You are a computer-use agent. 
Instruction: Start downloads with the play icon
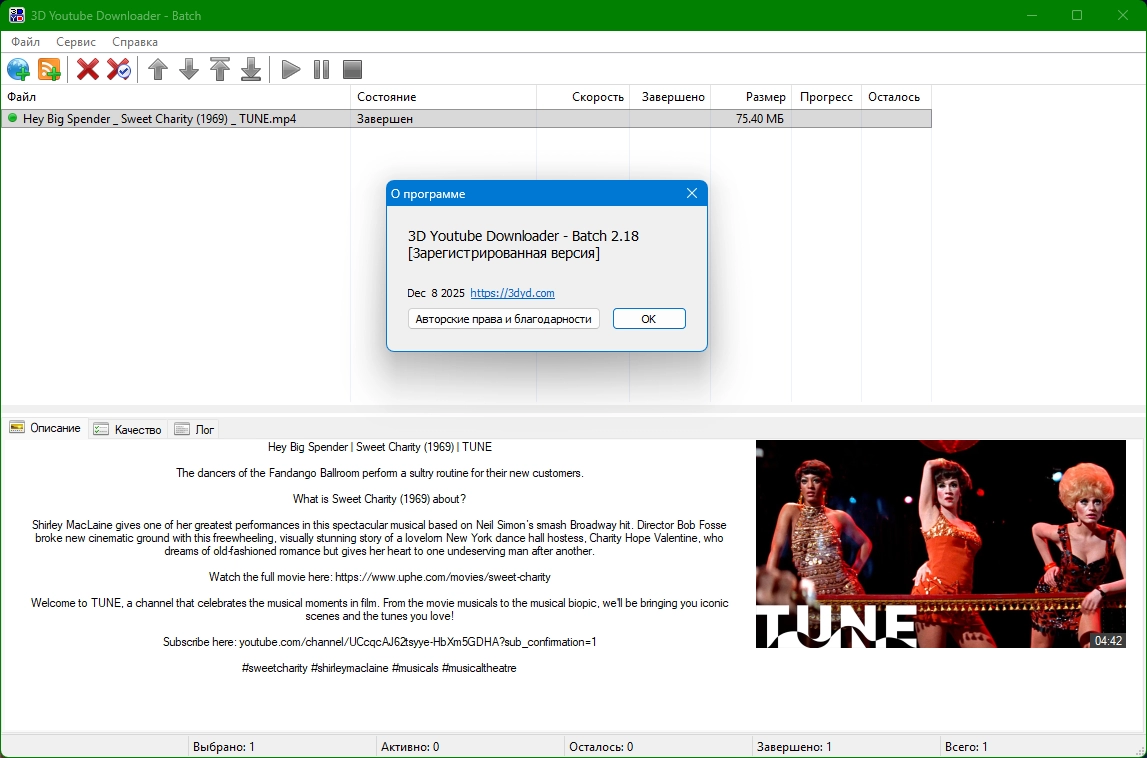(x=290, y=70)
